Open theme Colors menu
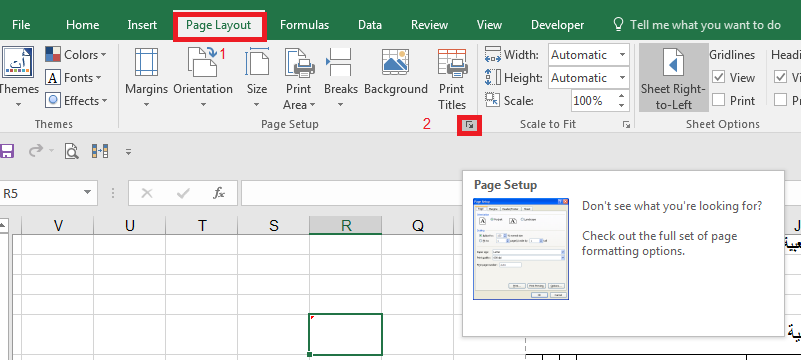The image size is (801, 360). tap(76, 55)
